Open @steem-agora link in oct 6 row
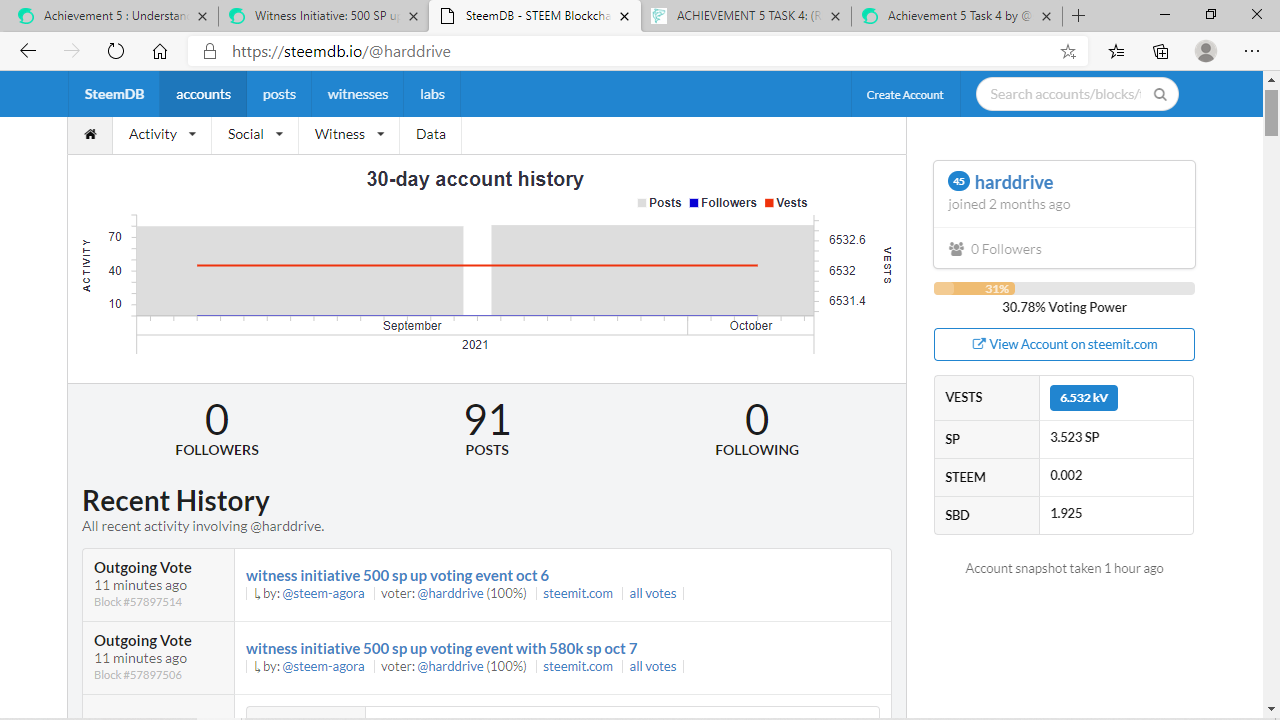1280x720 pixels. tap(323, 593)
